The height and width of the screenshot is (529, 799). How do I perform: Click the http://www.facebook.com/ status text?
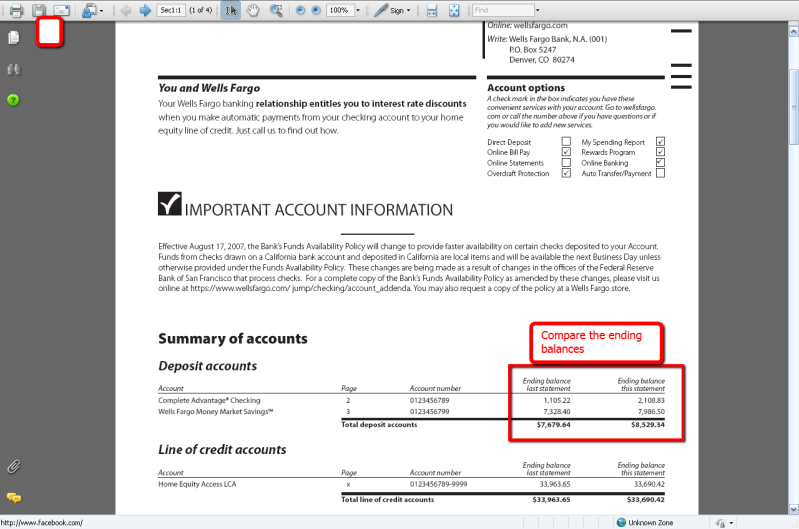point(41,523)
